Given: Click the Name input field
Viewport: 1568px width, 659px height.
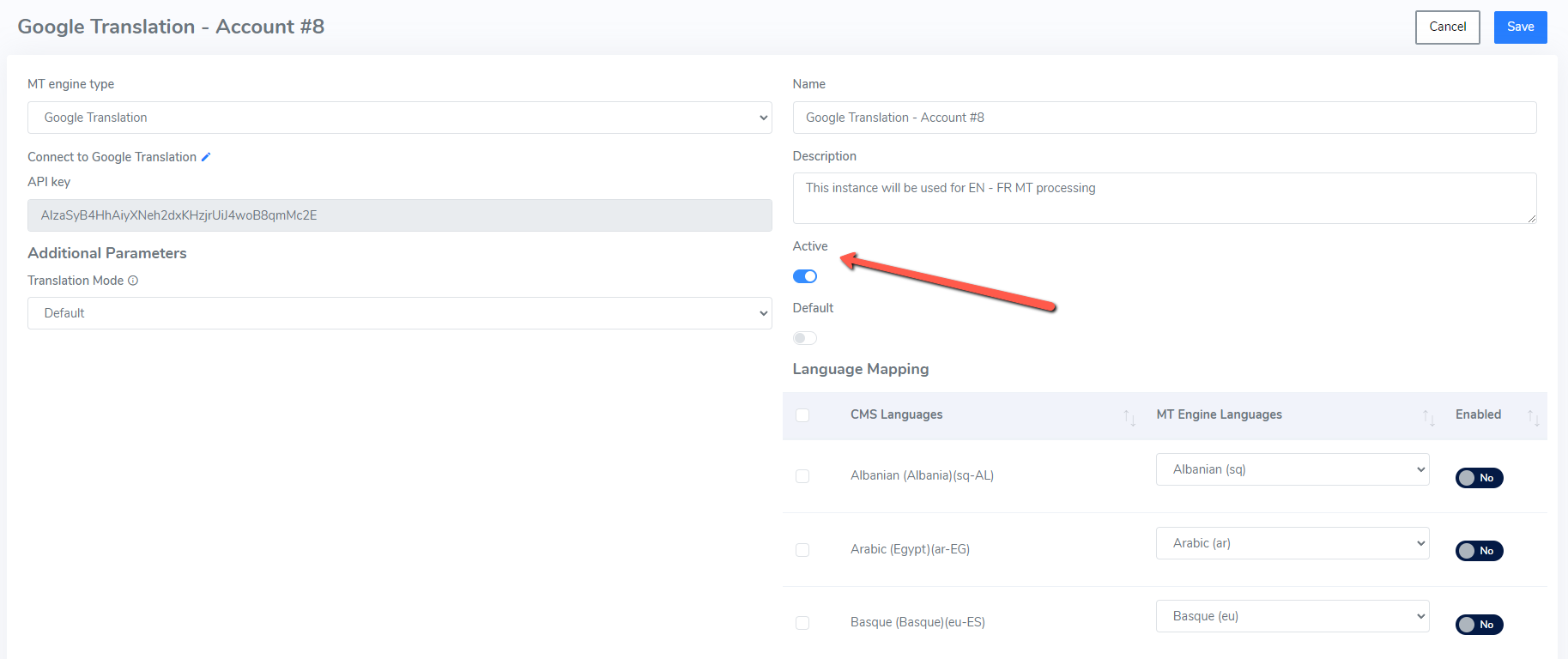Looking at the screenshot, I should [1165, 118].
